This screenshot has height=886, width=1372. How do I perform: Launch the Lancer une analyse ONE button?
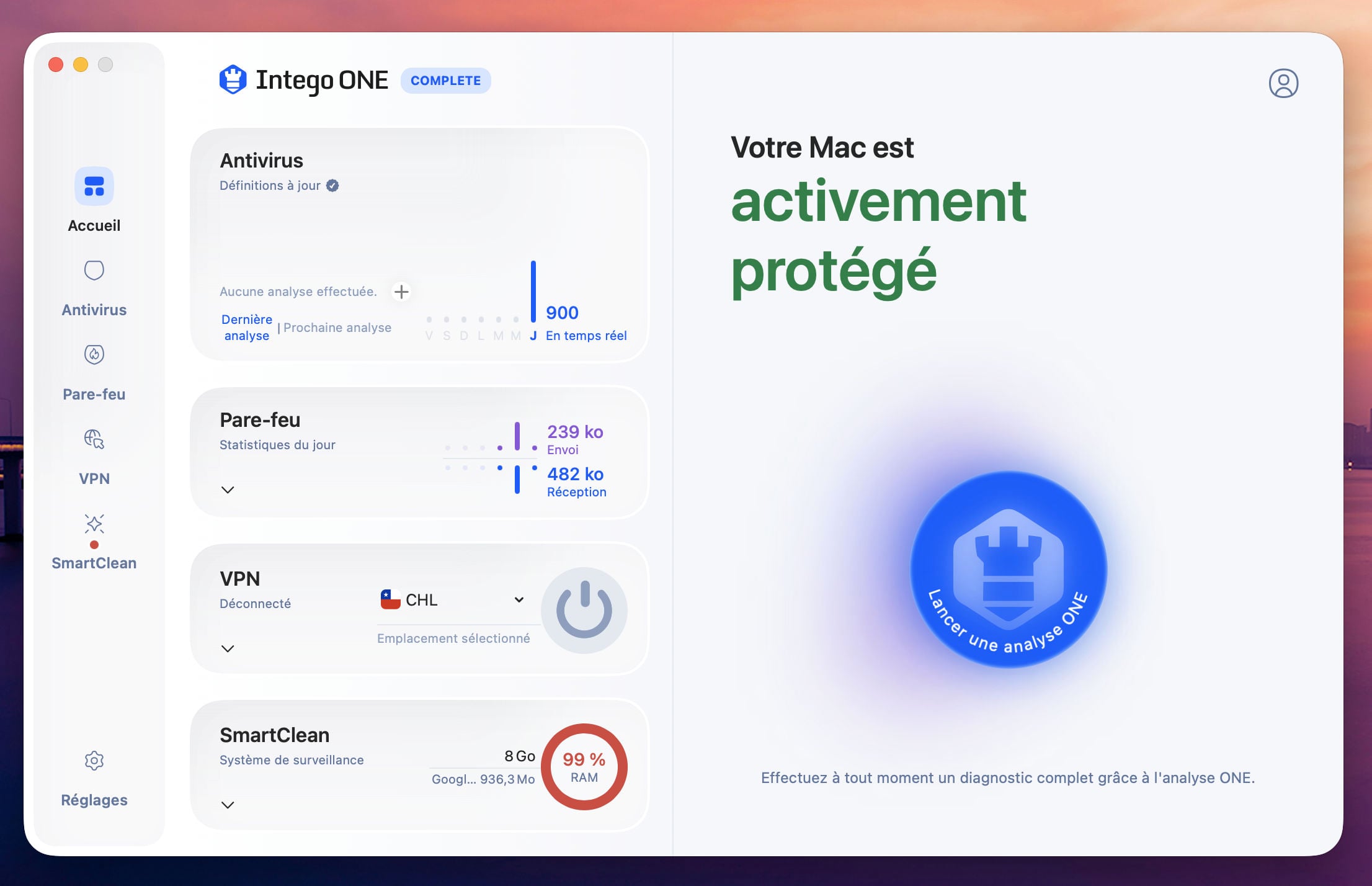click(x=1009, y=570)
